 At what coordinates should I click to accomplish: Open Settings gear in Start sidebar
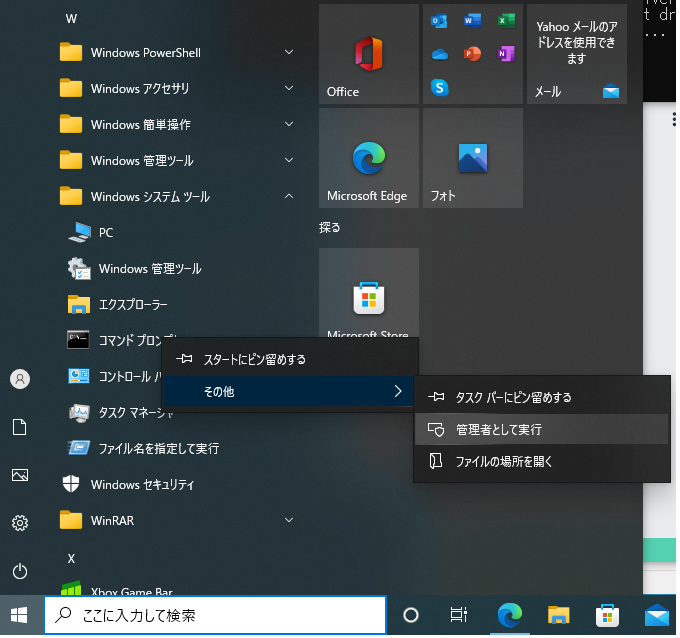pos(20,523)
